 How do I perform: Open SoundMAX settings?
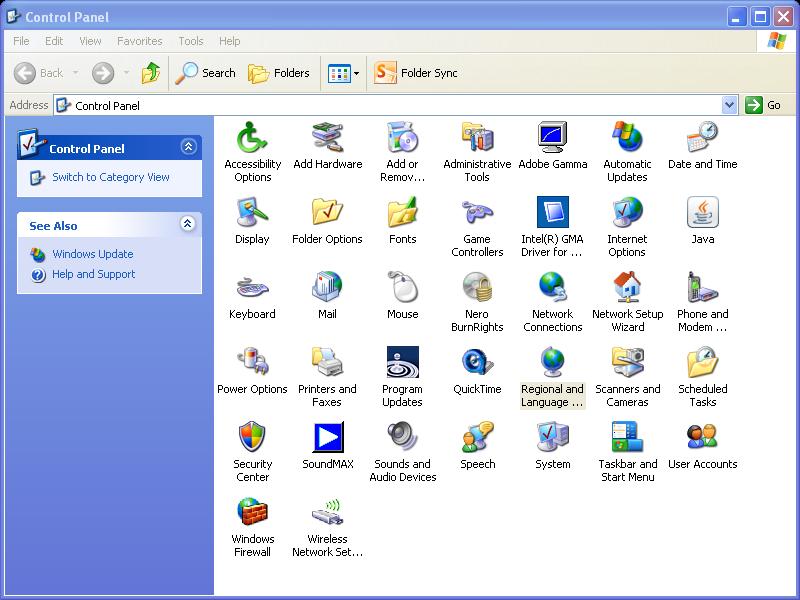tap(328, 445)
